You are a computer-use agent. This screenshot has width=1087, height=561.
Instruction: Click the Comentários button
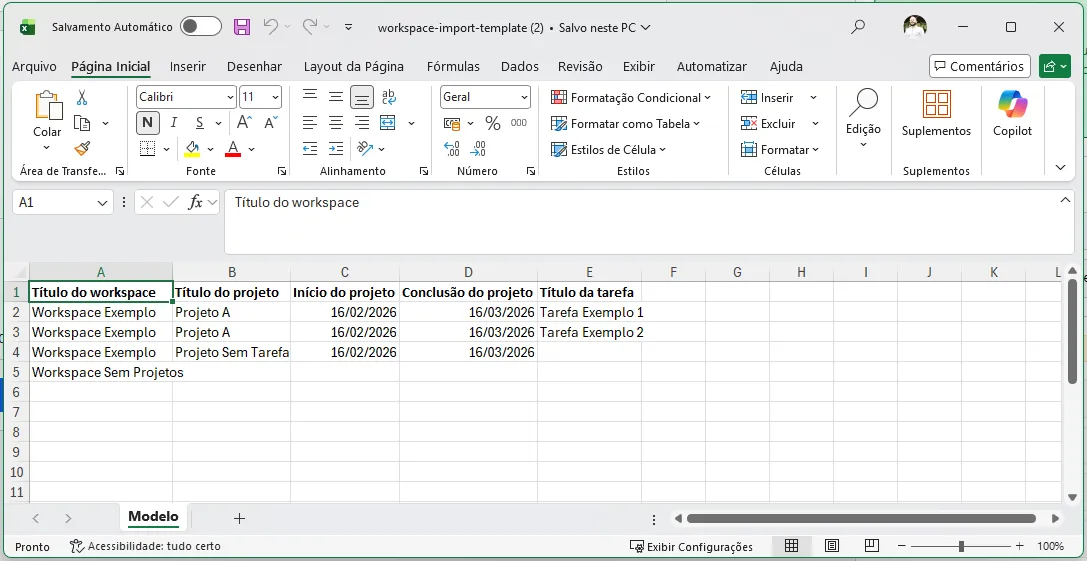[980, 67]
